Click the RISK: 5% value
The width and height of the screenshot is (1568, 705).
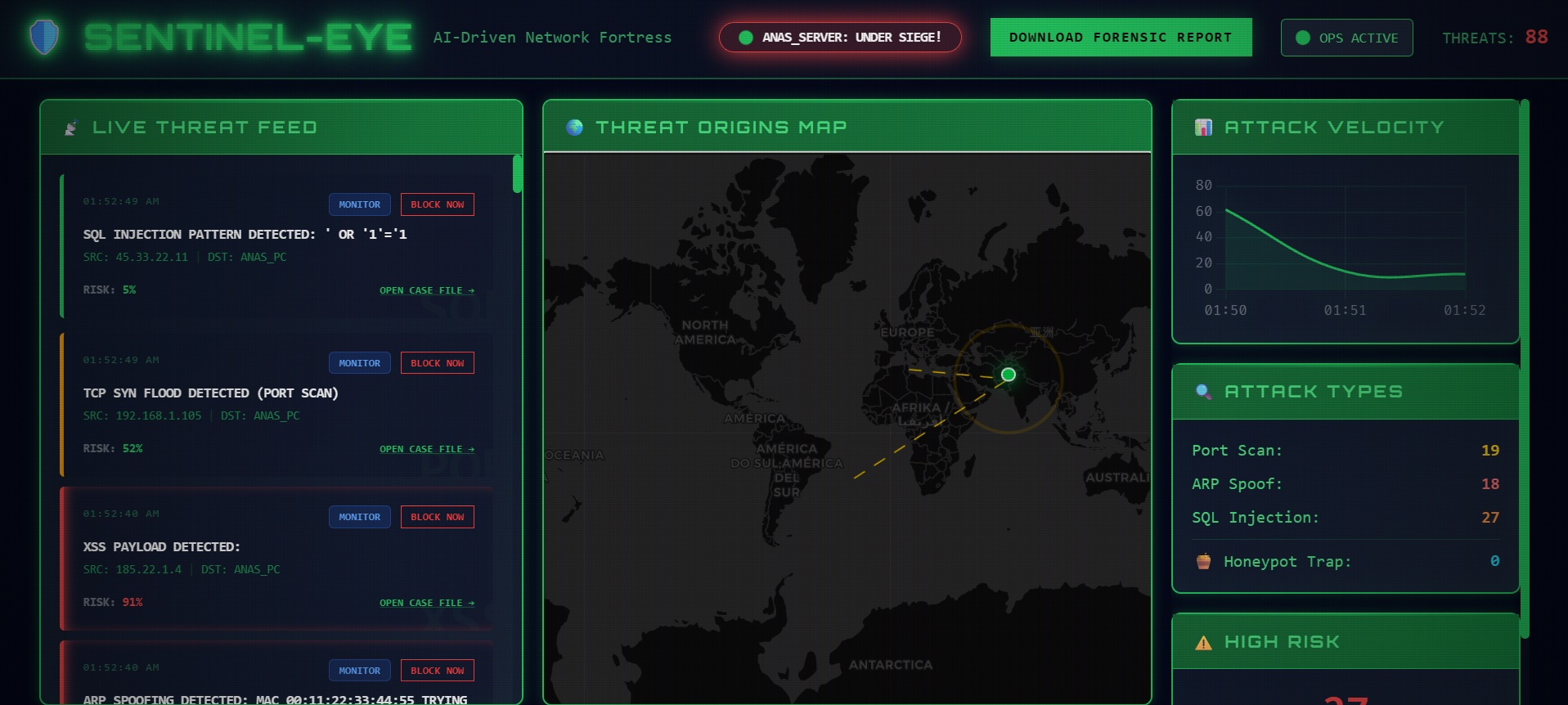129,290
